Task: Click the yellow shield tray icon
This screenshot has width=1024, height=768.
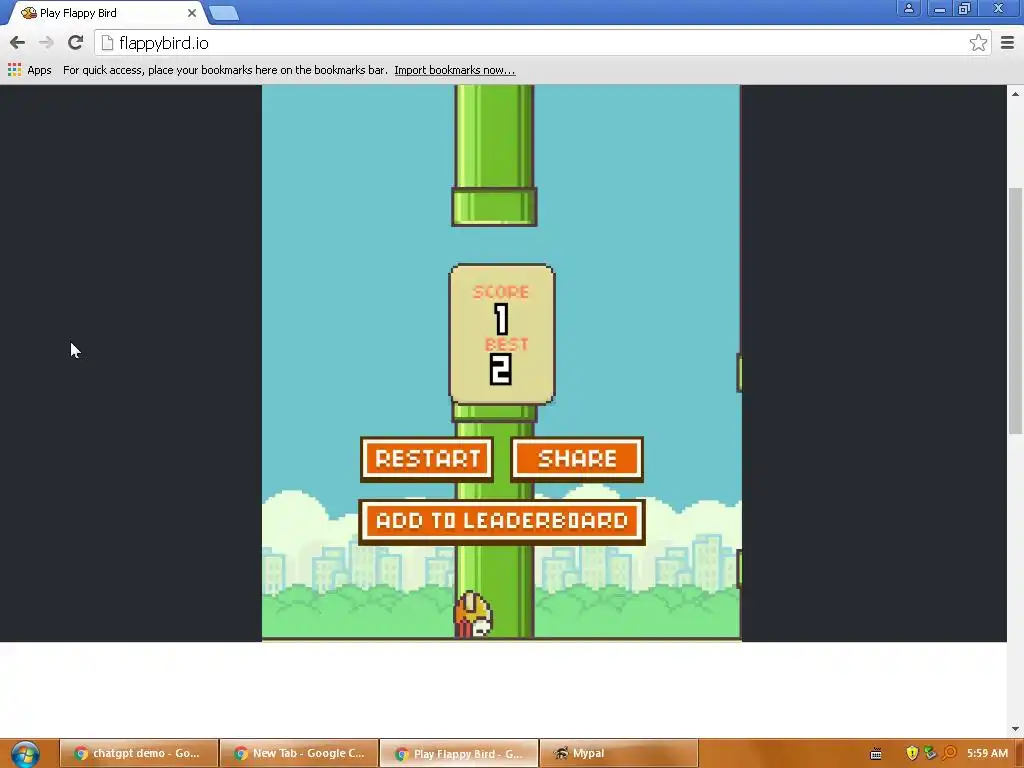Action: click(x=912, y=753)
